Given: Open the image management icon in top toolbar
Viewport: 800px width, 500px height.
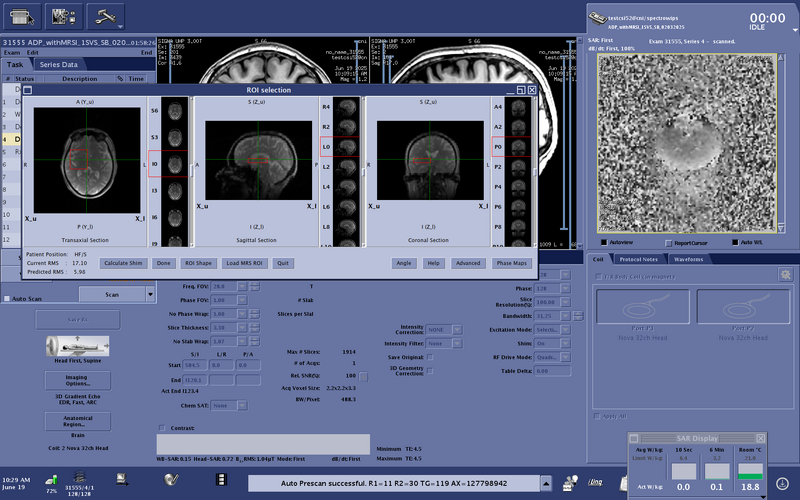Looking at the screenshot, I should pos(64,17).
